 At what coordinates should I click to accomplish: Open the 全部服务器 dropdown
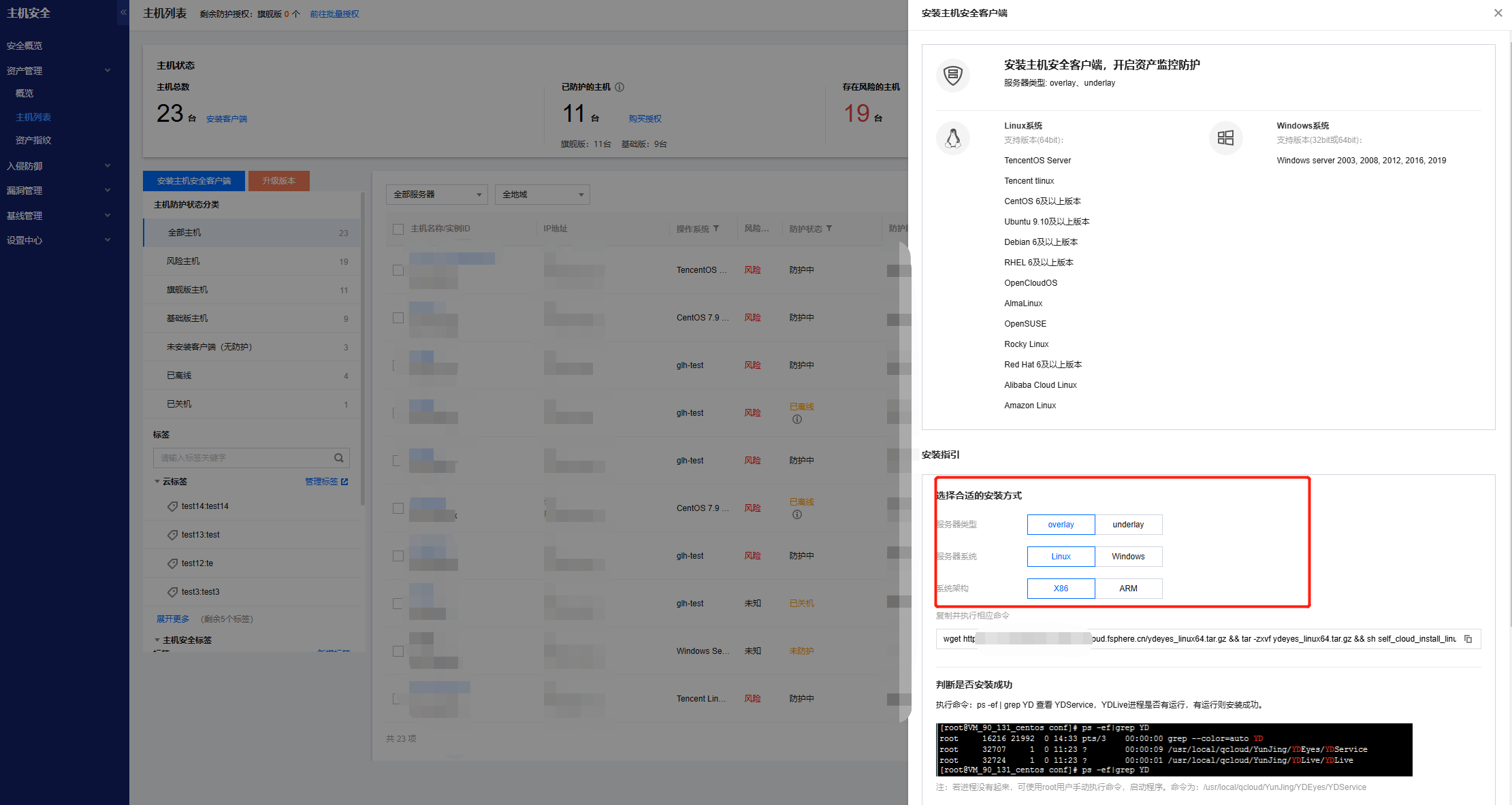point(436,195)
